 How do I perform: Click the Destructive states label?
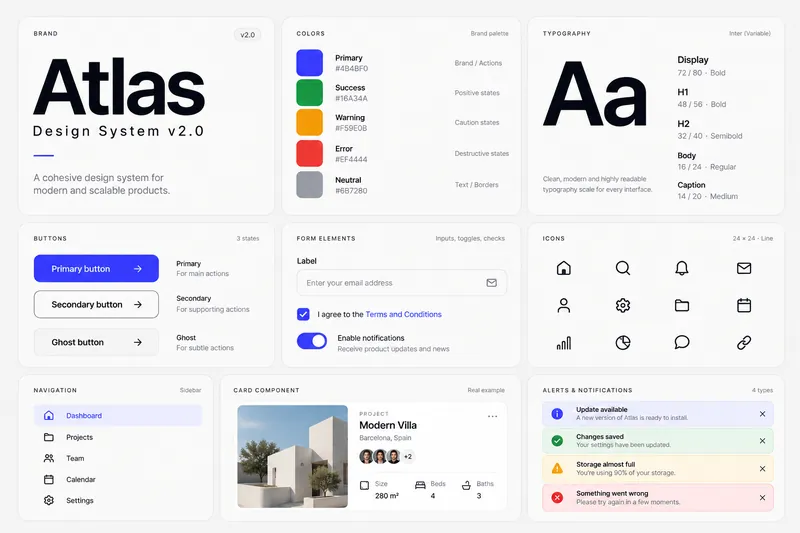482,154
